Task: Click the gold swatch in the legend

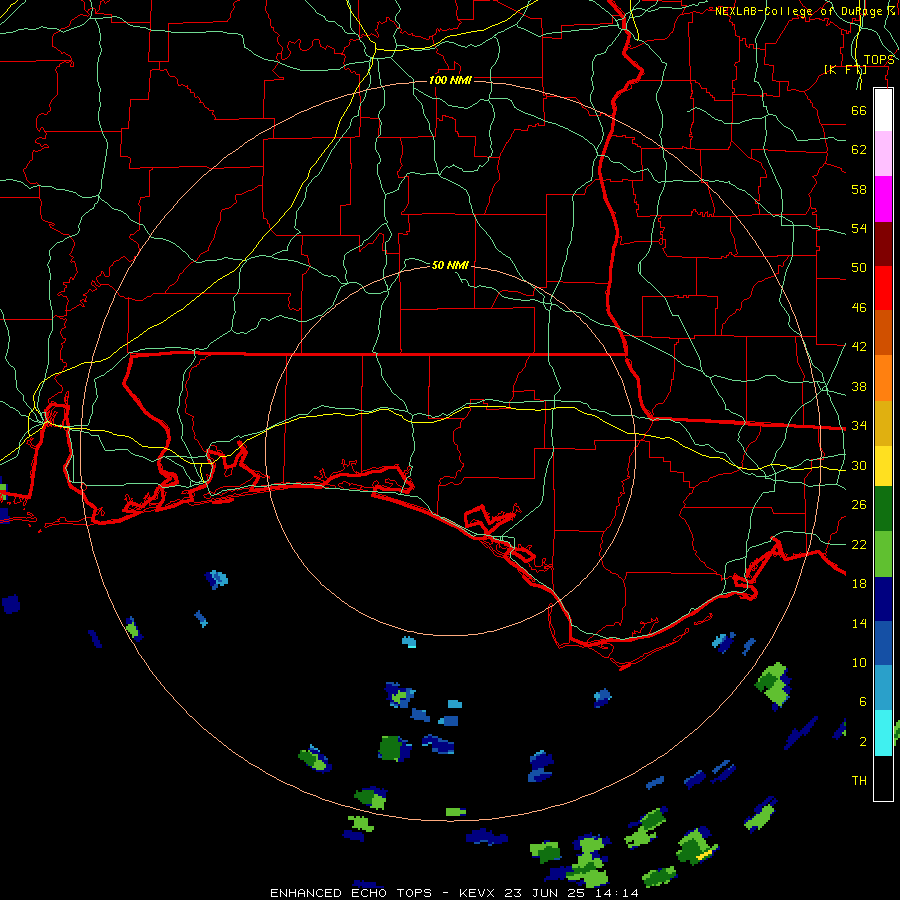Action: tap(883, 424)
